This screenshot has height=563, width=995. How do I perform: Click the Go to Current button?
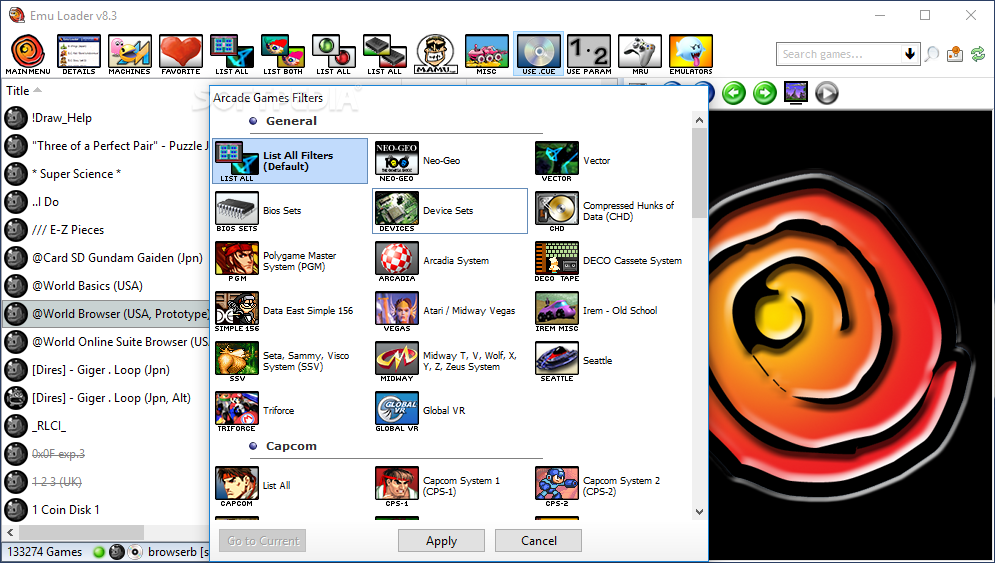coord(263,541)
